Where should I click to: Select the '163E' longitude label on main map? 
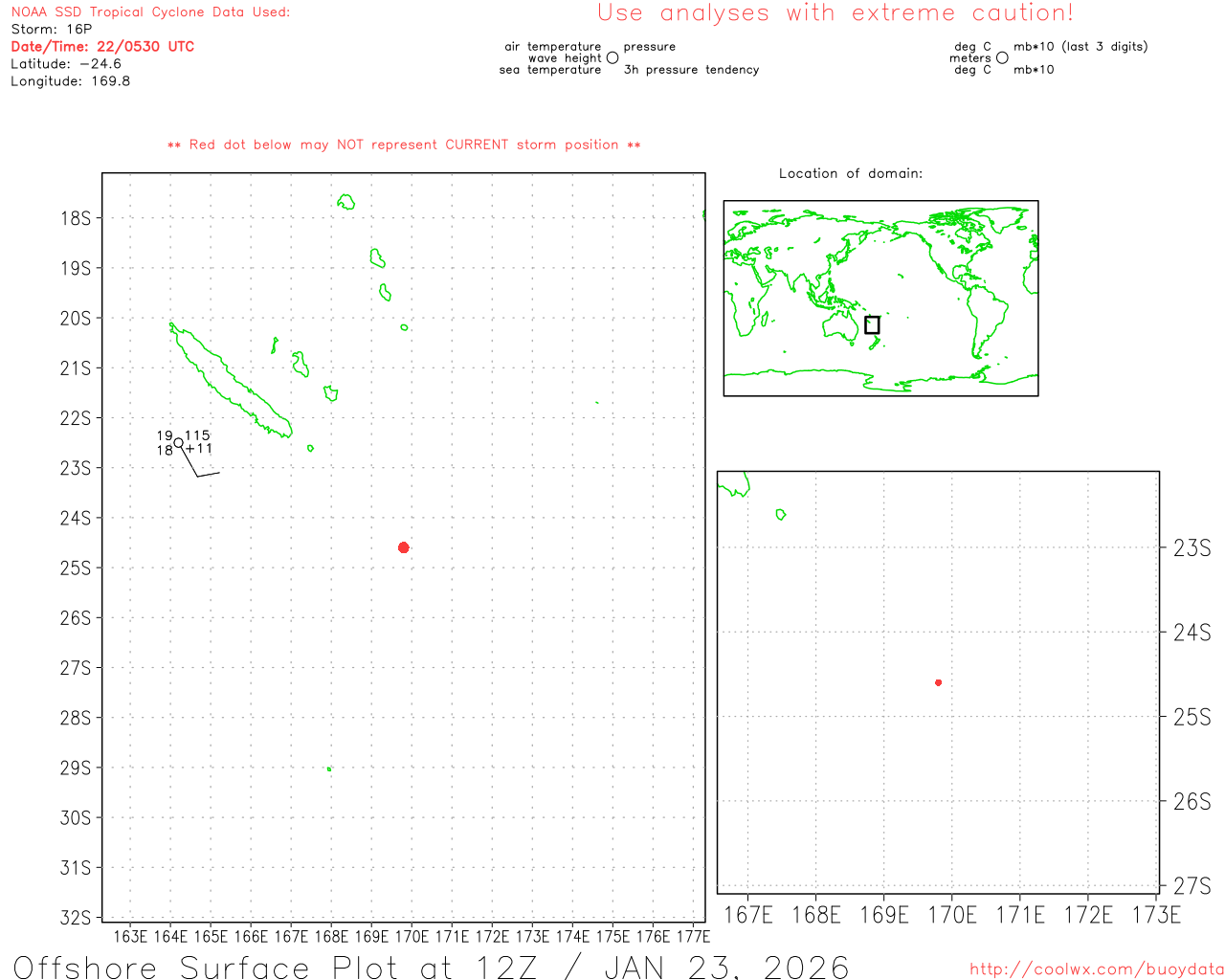[x=131, y=936]
